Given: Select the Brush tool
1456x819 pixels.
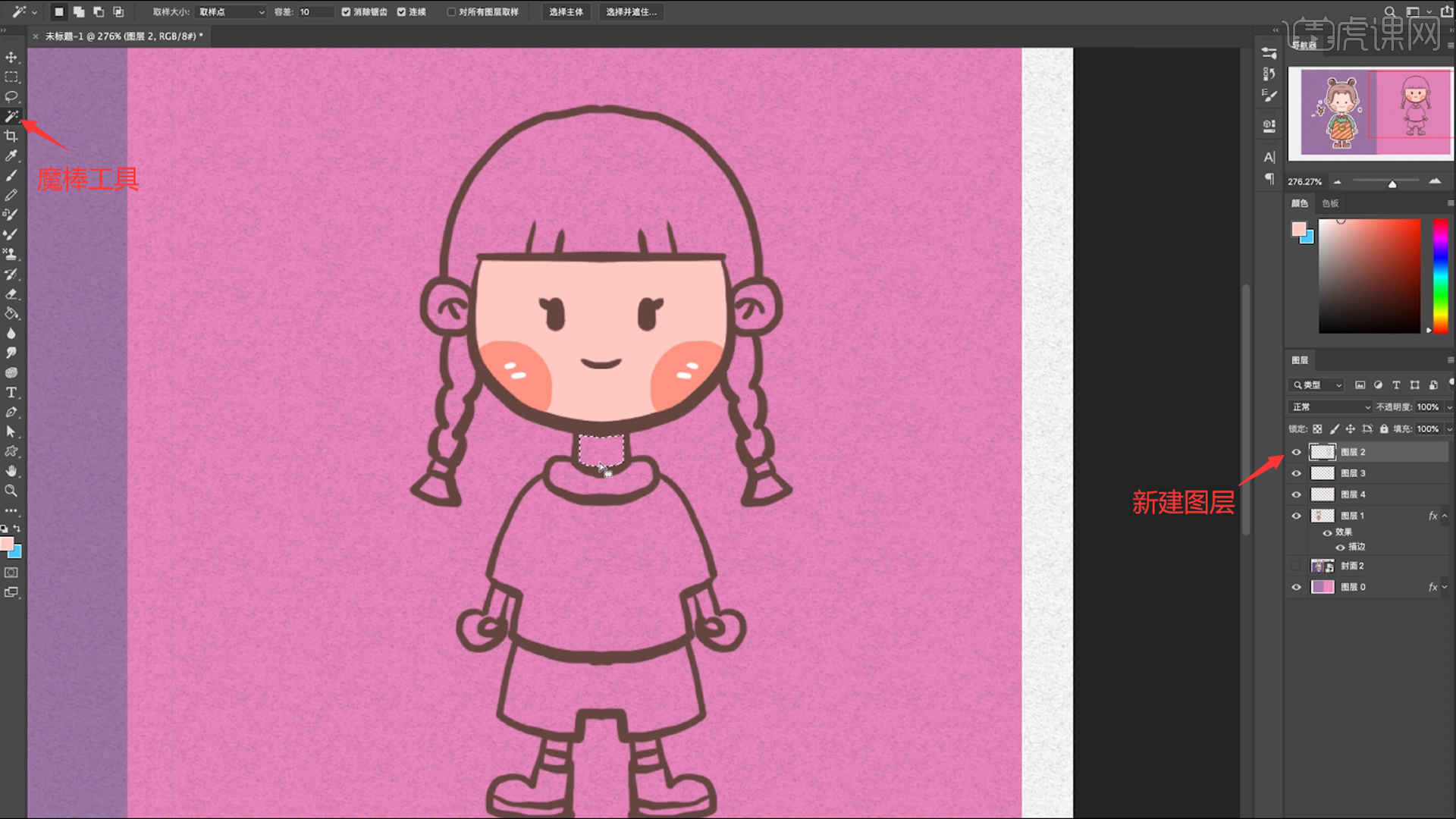Looking at the screenshot, I should 11,176.
